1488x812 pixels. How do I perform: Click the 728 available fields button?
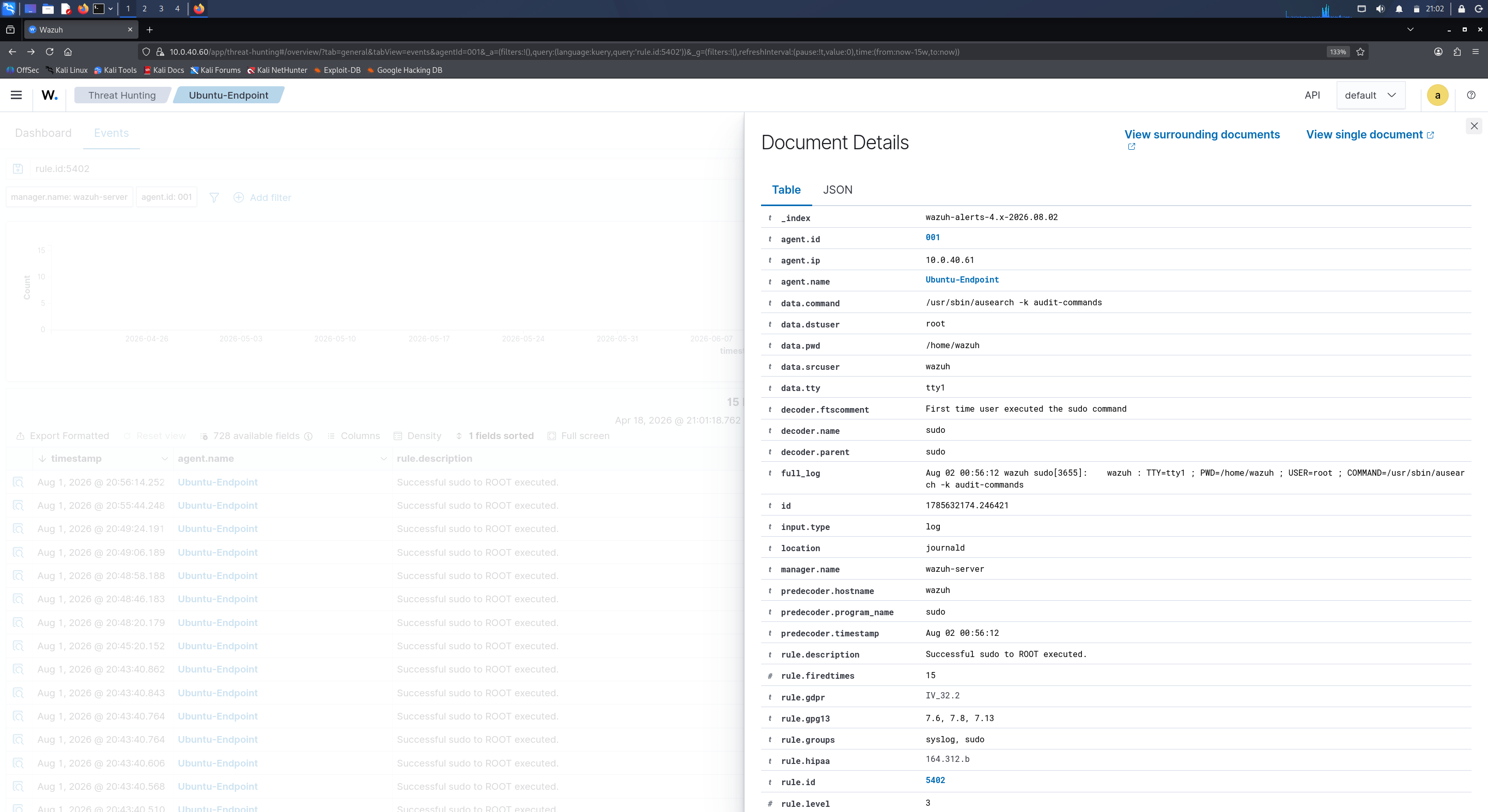[256, 436]
